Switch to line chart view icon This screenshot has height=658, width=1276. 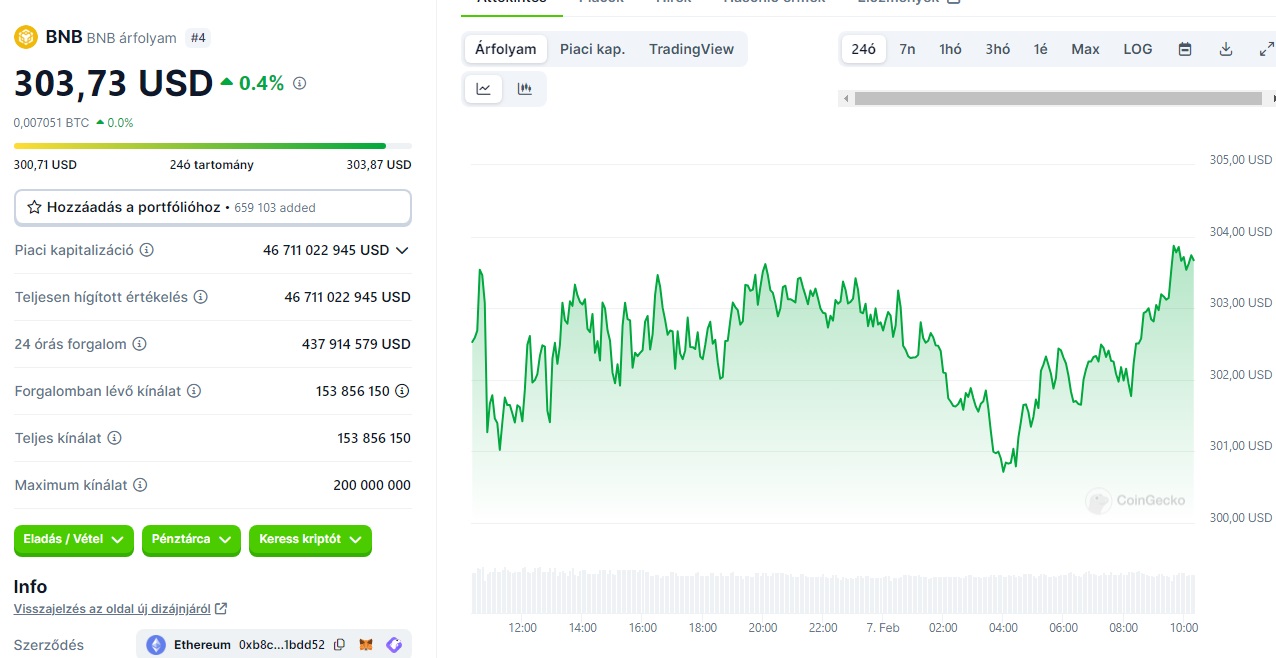coord(484,88)
